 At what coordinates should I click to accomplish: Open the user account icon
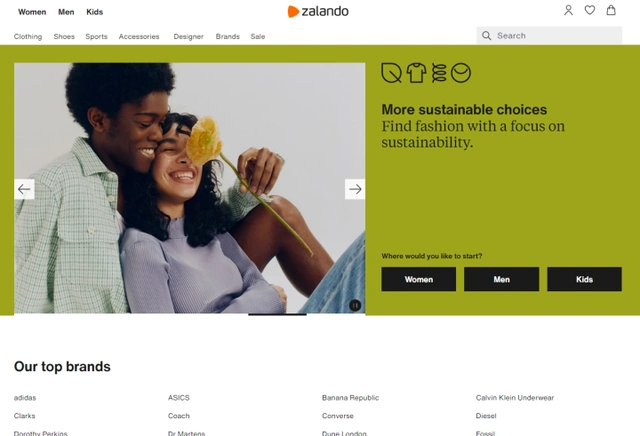click(x=568, y=10)
